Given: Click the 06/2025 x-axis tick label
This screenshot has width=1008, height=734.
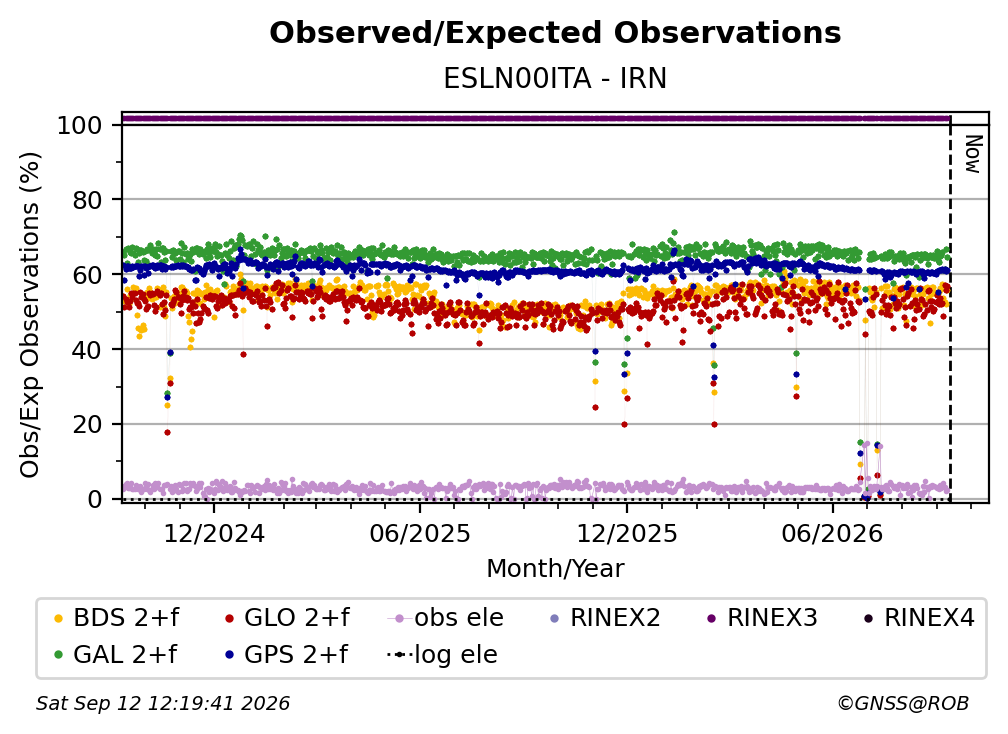Looking at the screenshot, I should (420, 534).
